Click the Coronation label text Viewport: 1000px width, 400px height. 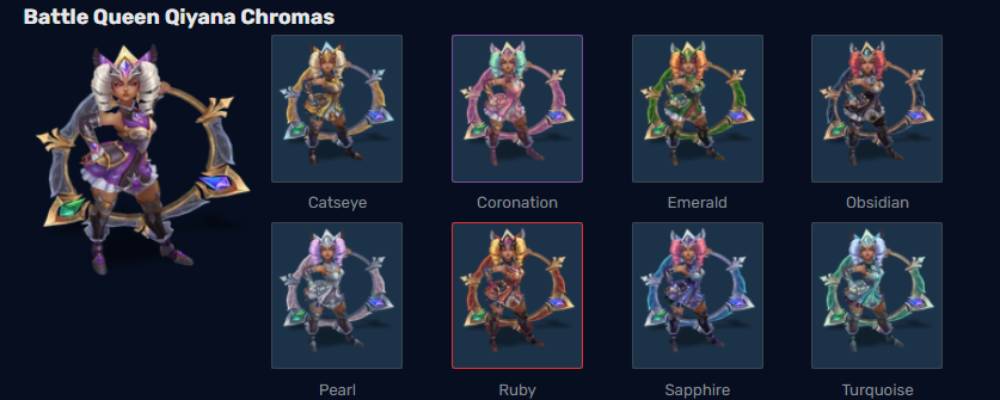(x=517, y=203)
